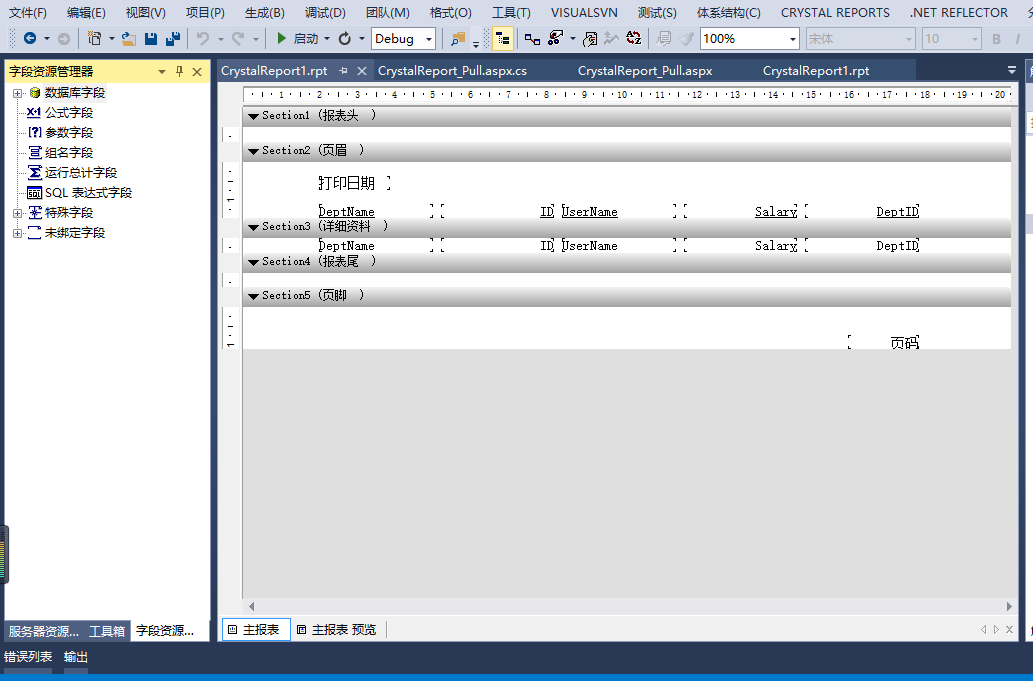Click the insert chart icon
The height and width of the screenshot is (681, 1033).
pyautogui.click(x=612, y=39)
